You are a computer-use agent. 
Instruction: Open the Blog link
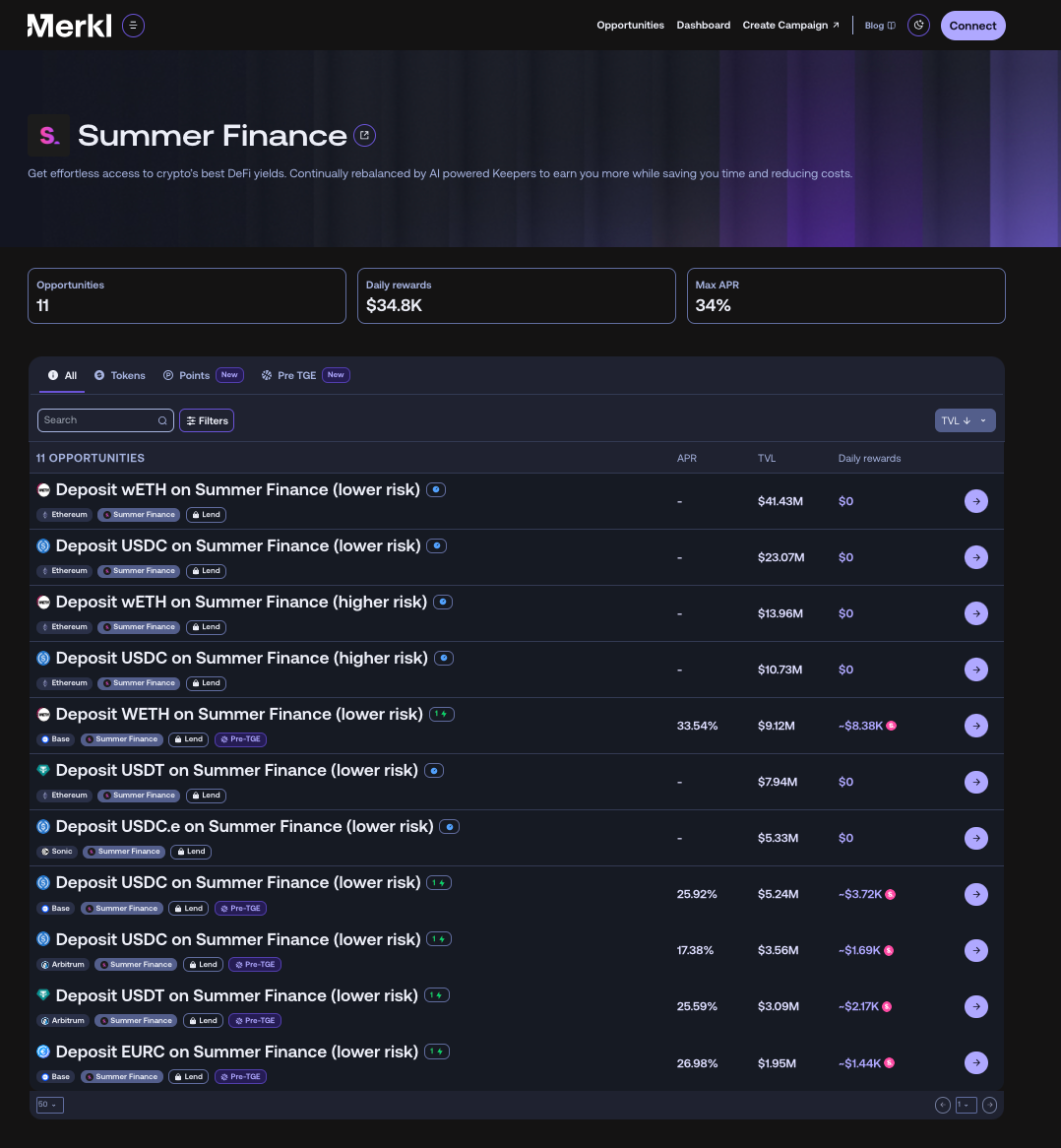(x=880, y=25)
